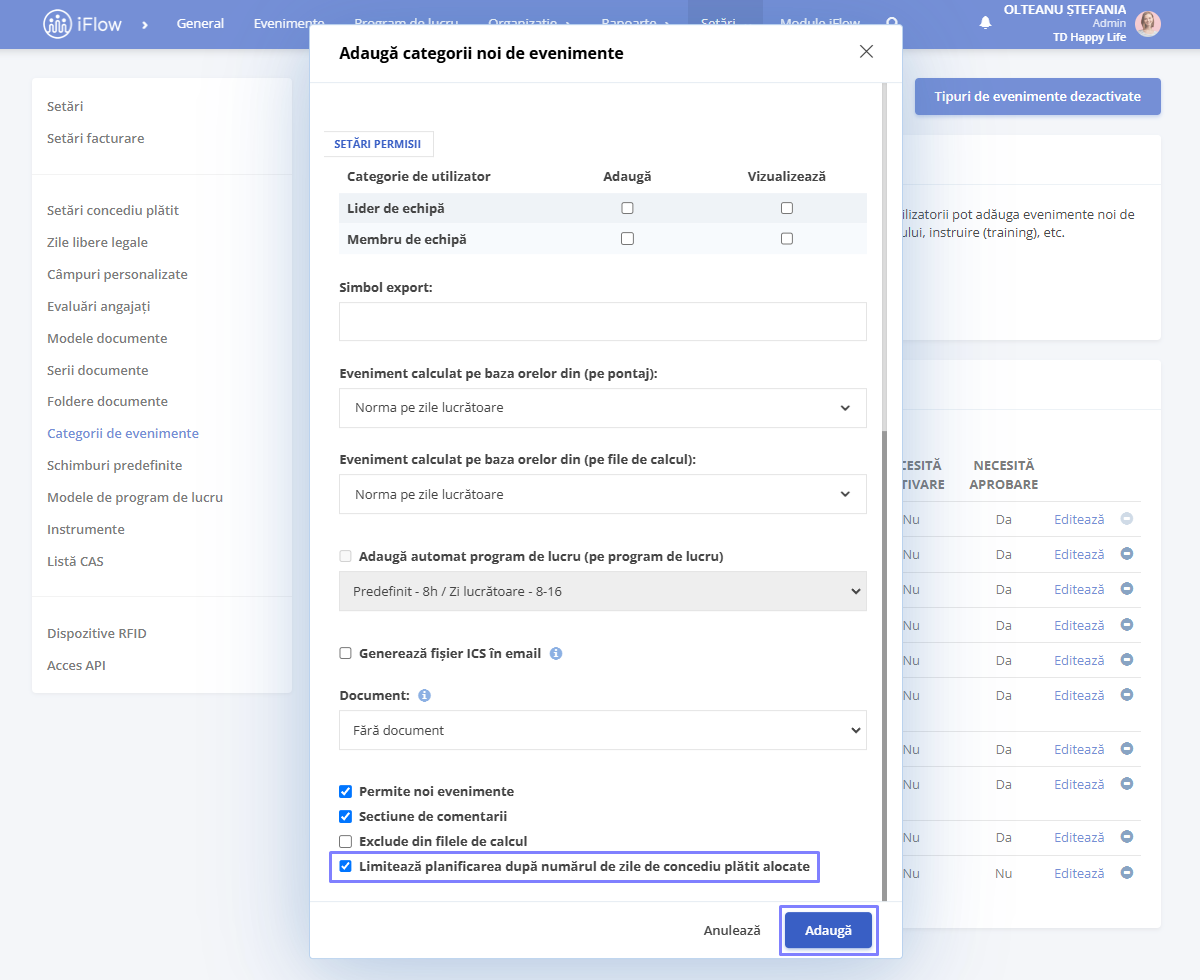Open Modele documente in sidebar
Viewport: 1200px width, 980px height.
click(x=107, y=338)
